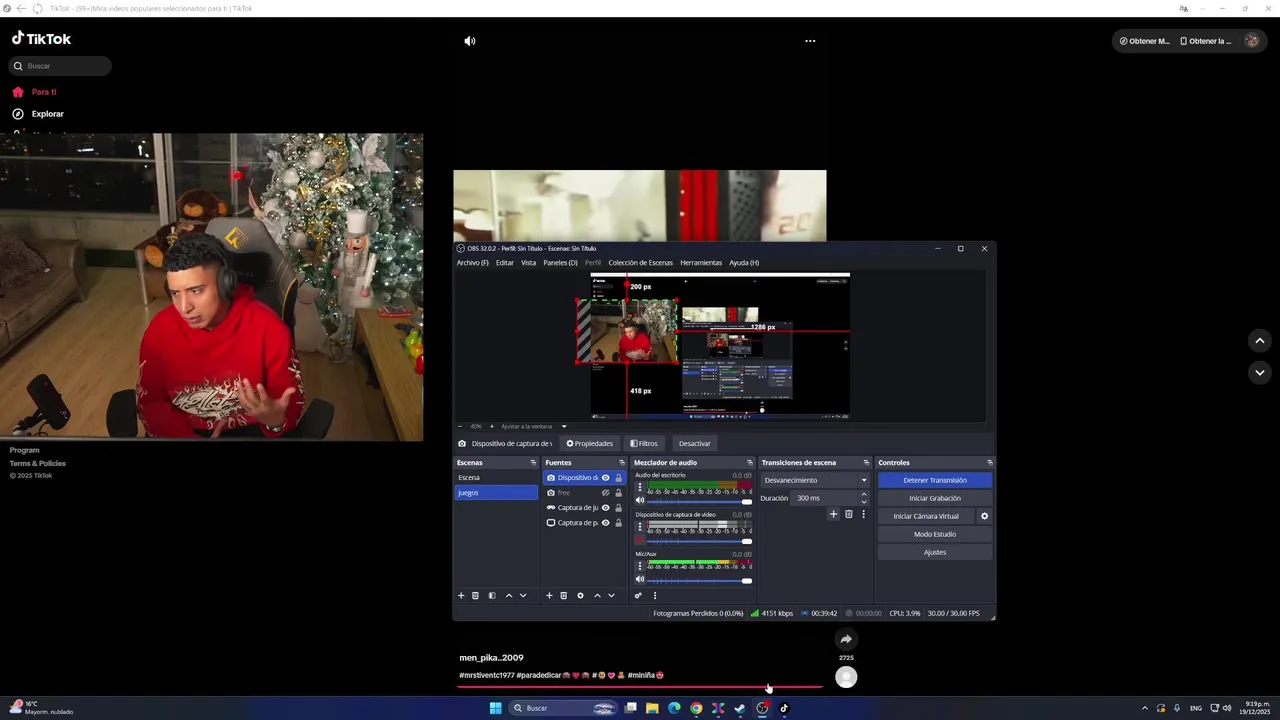Open transition properties three-dot menu

point(863,514)
